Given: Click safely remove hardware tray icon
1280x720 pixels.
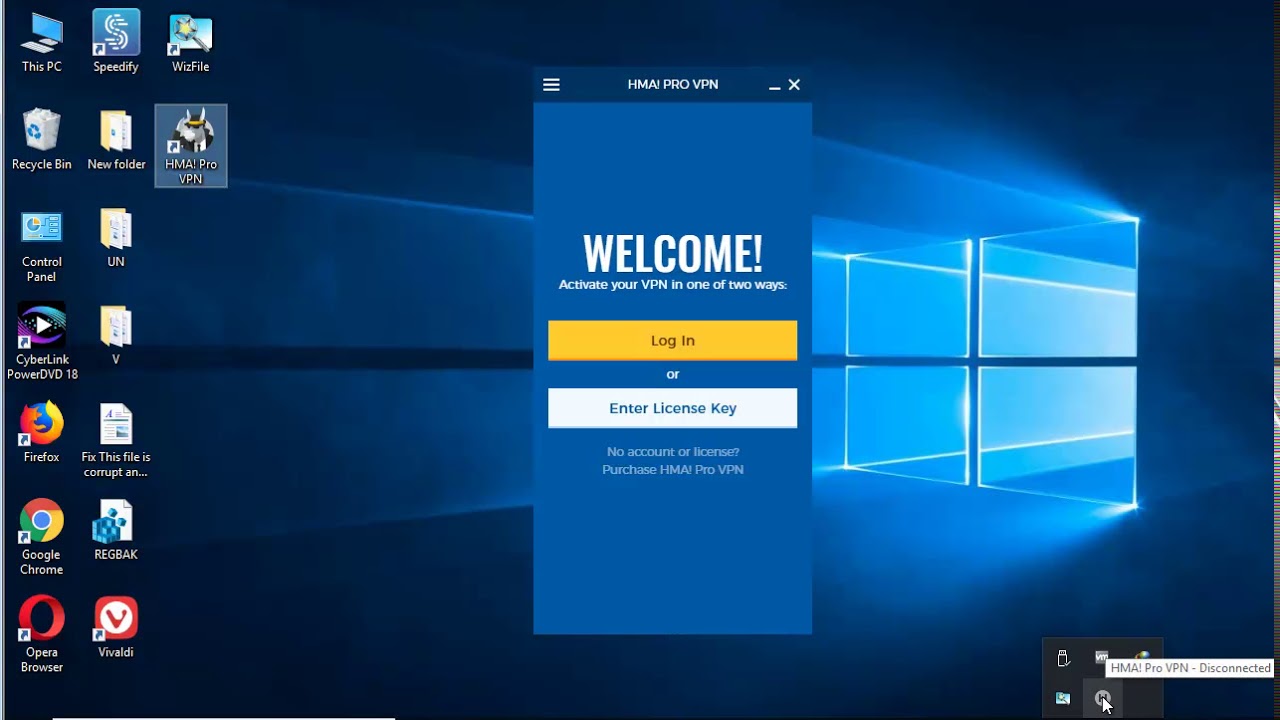Looking at the screenshot, I should pos(1063,658).
